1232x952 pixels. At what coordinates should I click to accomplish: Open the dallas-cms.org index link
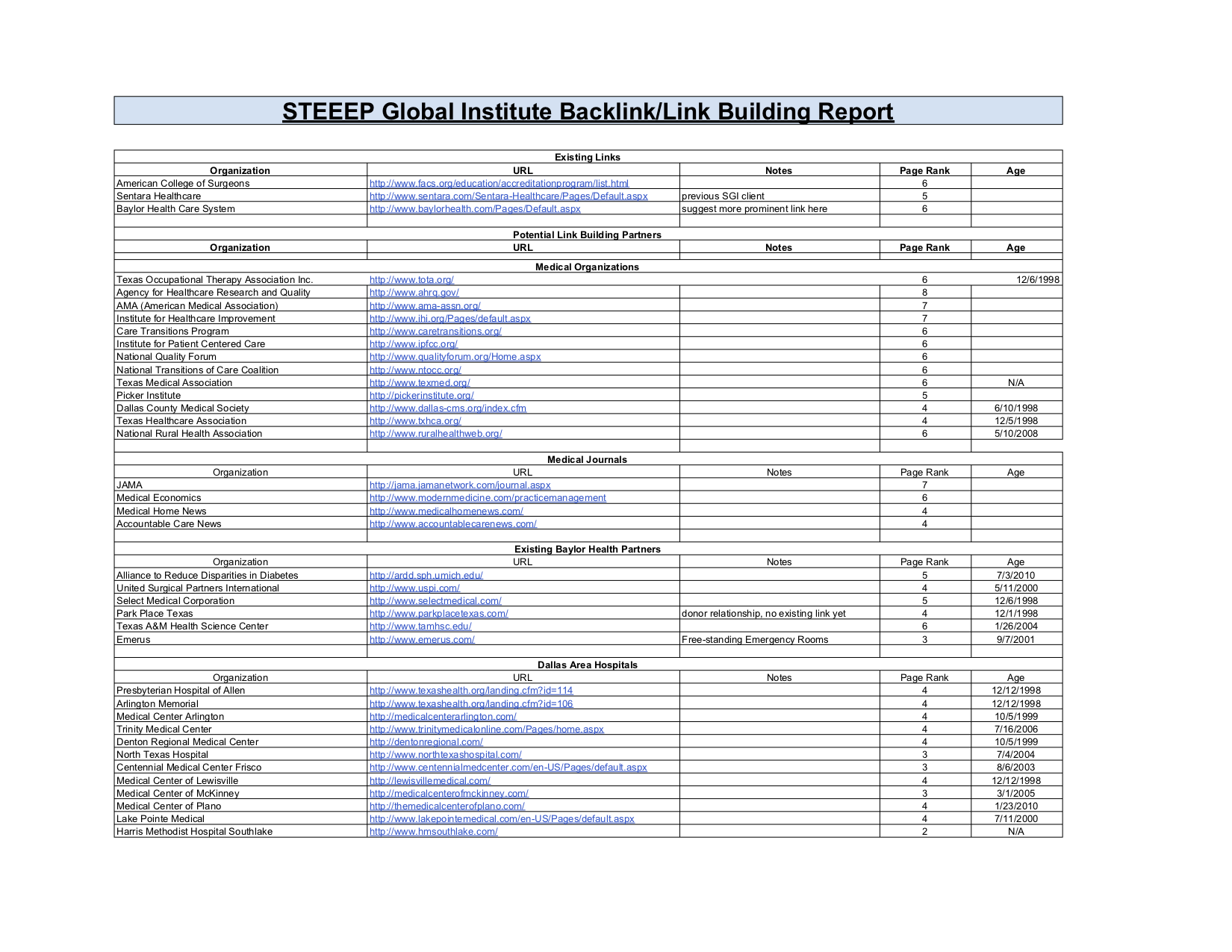click(448, 408)
